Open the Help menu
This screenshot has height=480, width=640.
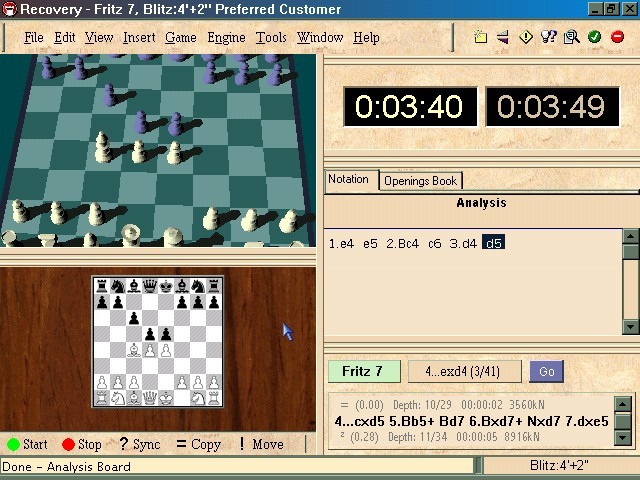pyautogui.click(x=366, y=38)
